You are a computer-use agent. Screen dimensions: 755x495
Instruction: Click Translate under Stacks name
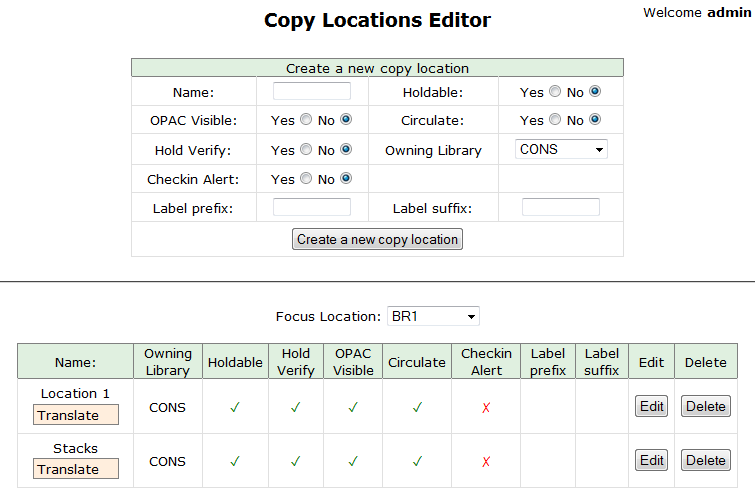coord(76,469)
